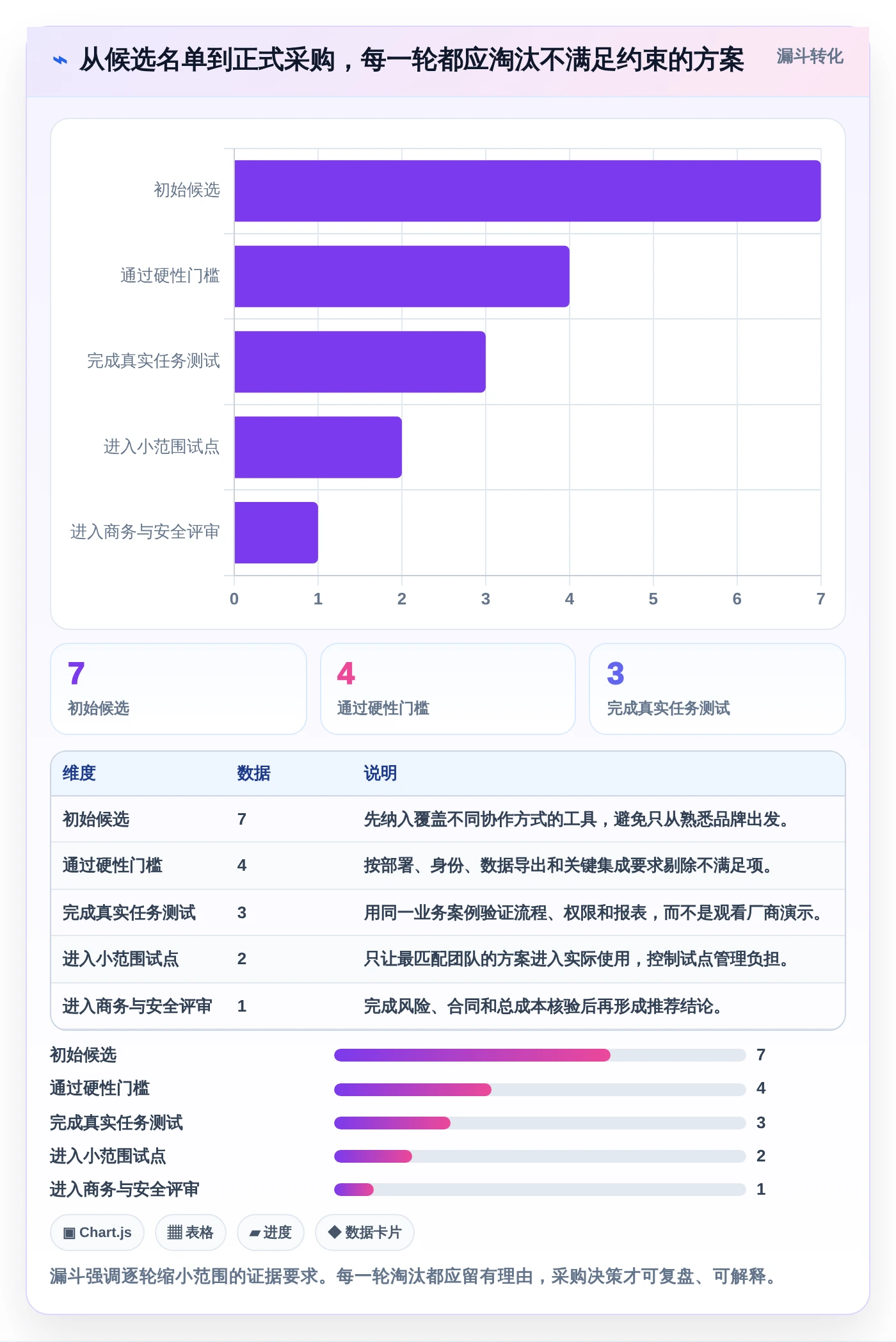The height and width of the screenshot is (1342, 896).
Task: Open the card showing 7 初始候选
Action: (x=179, y=689)
